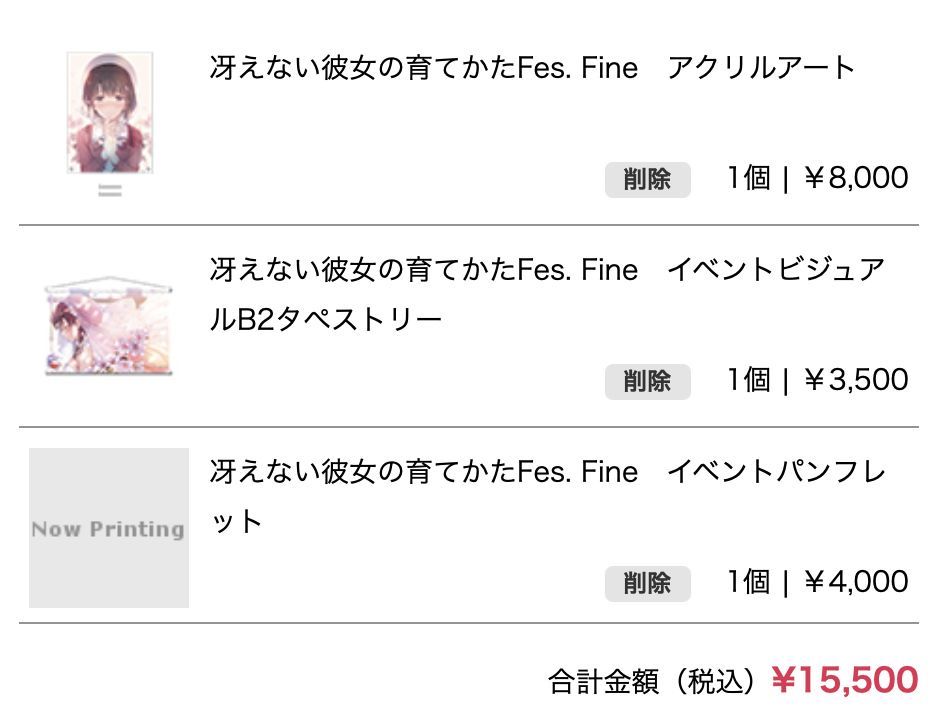Open the B2 tapestry thumbnail image
936x714 pixels.
109,326
